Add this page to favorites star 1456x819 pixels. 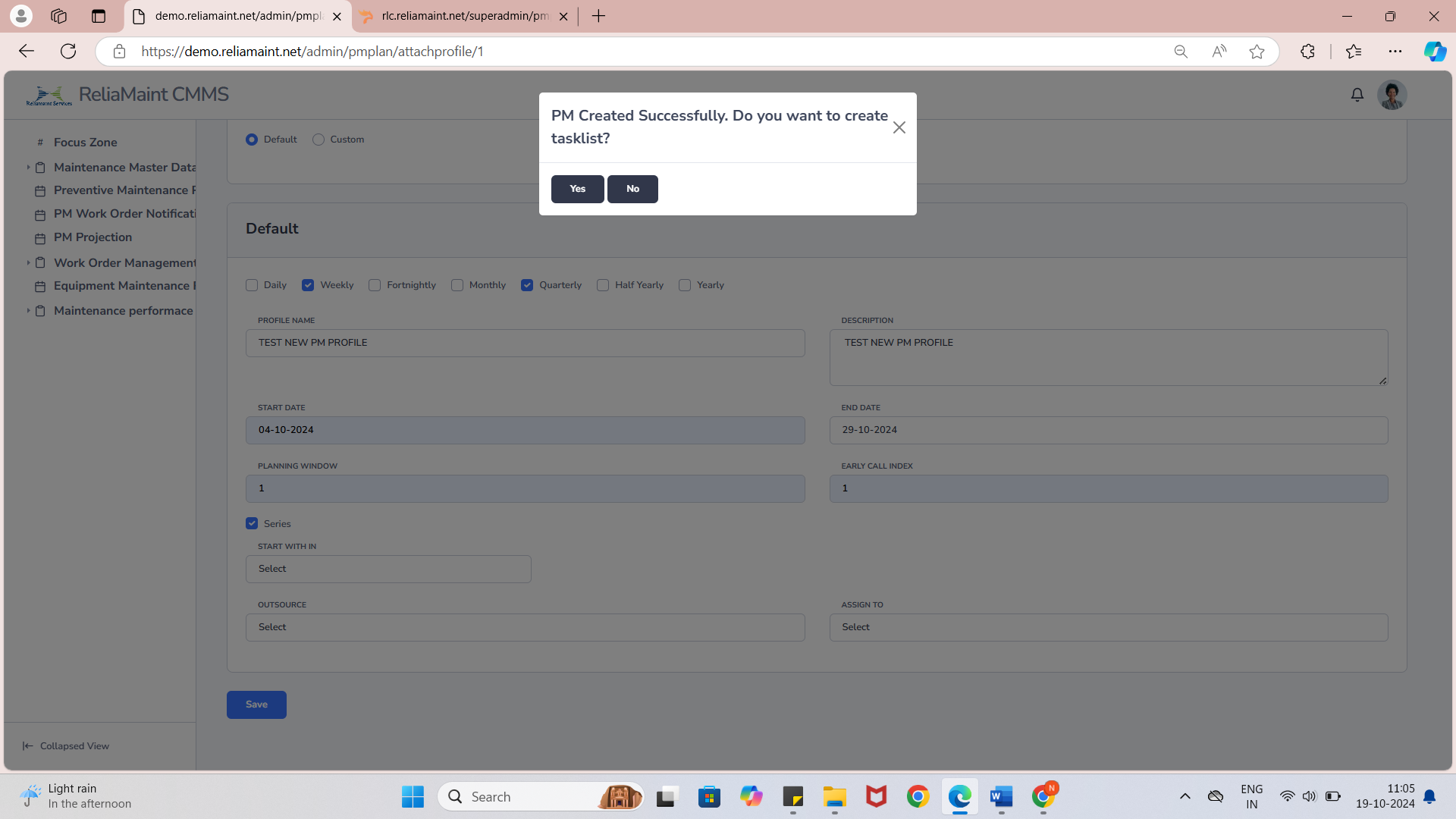(1257, 52)
